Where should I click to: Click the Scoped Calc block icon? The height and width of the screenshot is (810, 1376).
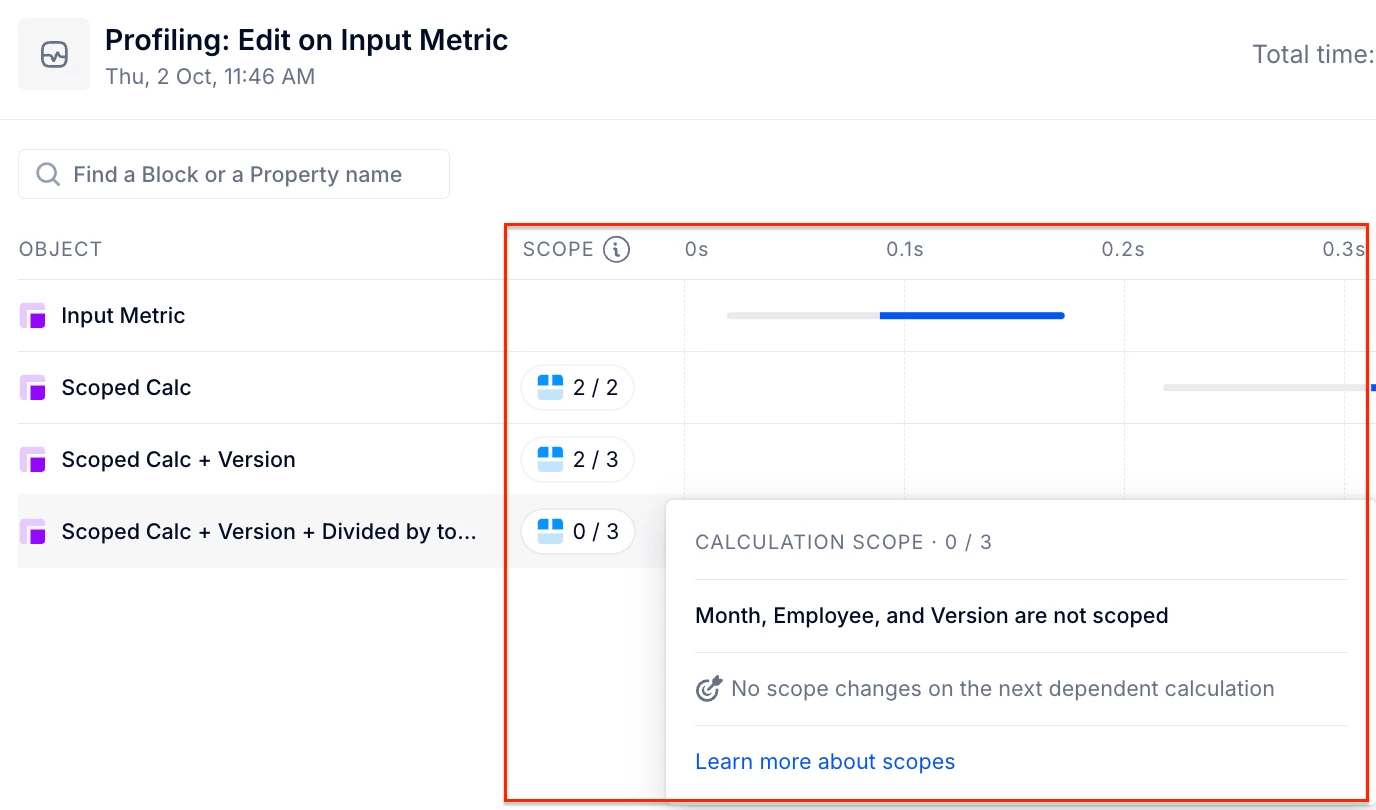tap(33, 388)
